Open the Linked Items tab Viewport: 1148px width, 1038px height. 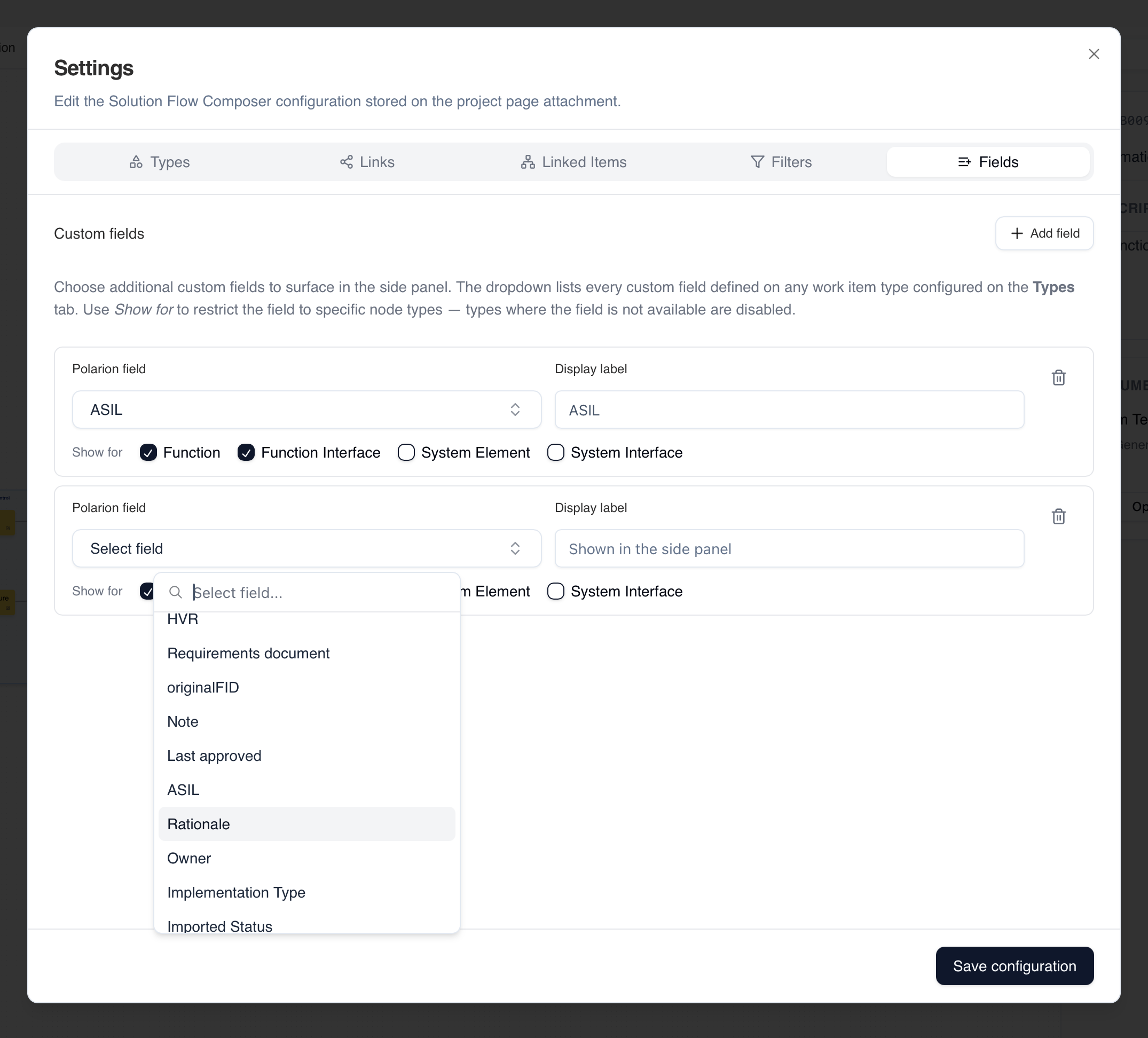(573, 162)
